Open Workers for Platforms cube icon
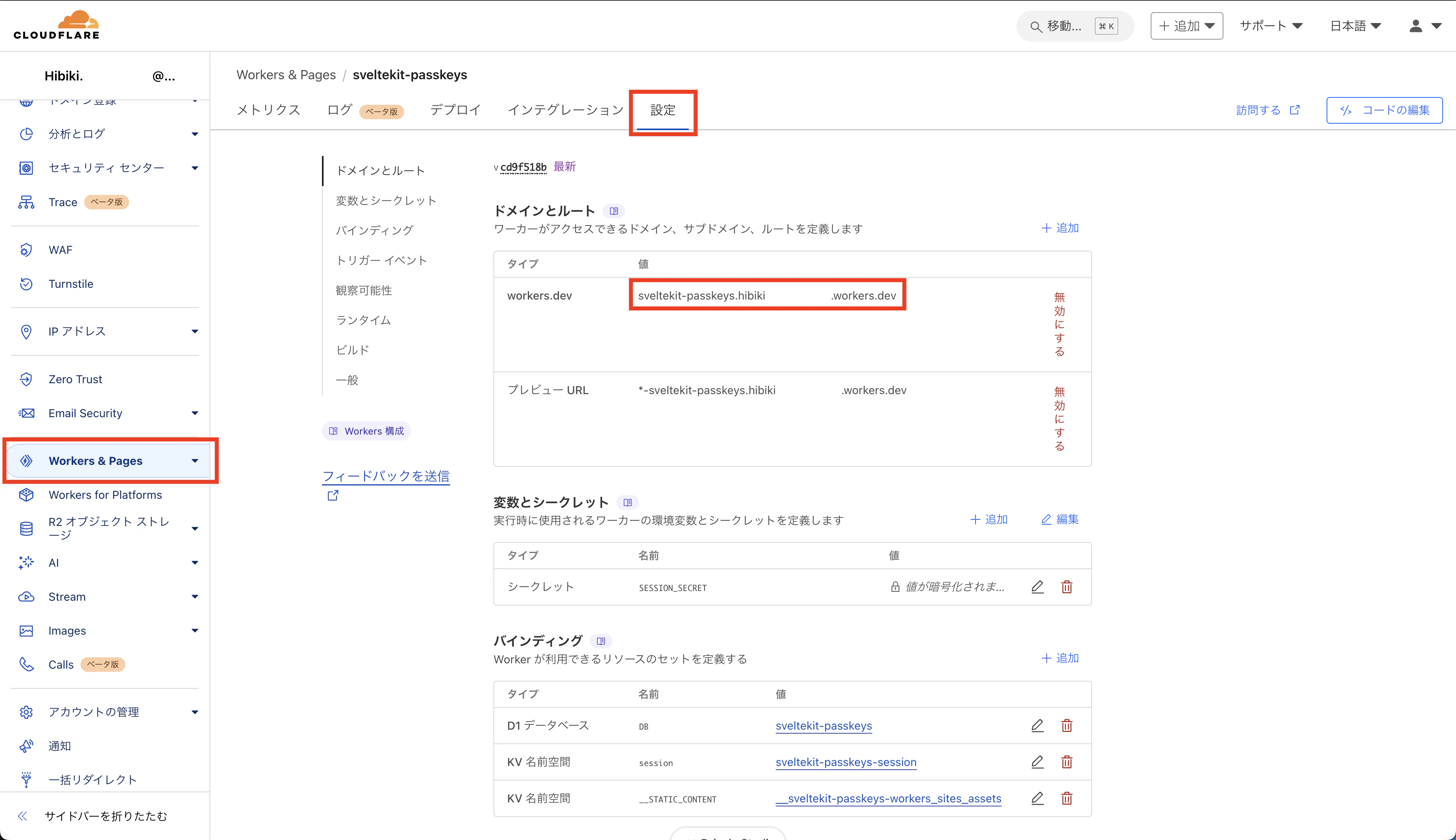Viewport: 1456px width, 840px height. click(26, 495)
